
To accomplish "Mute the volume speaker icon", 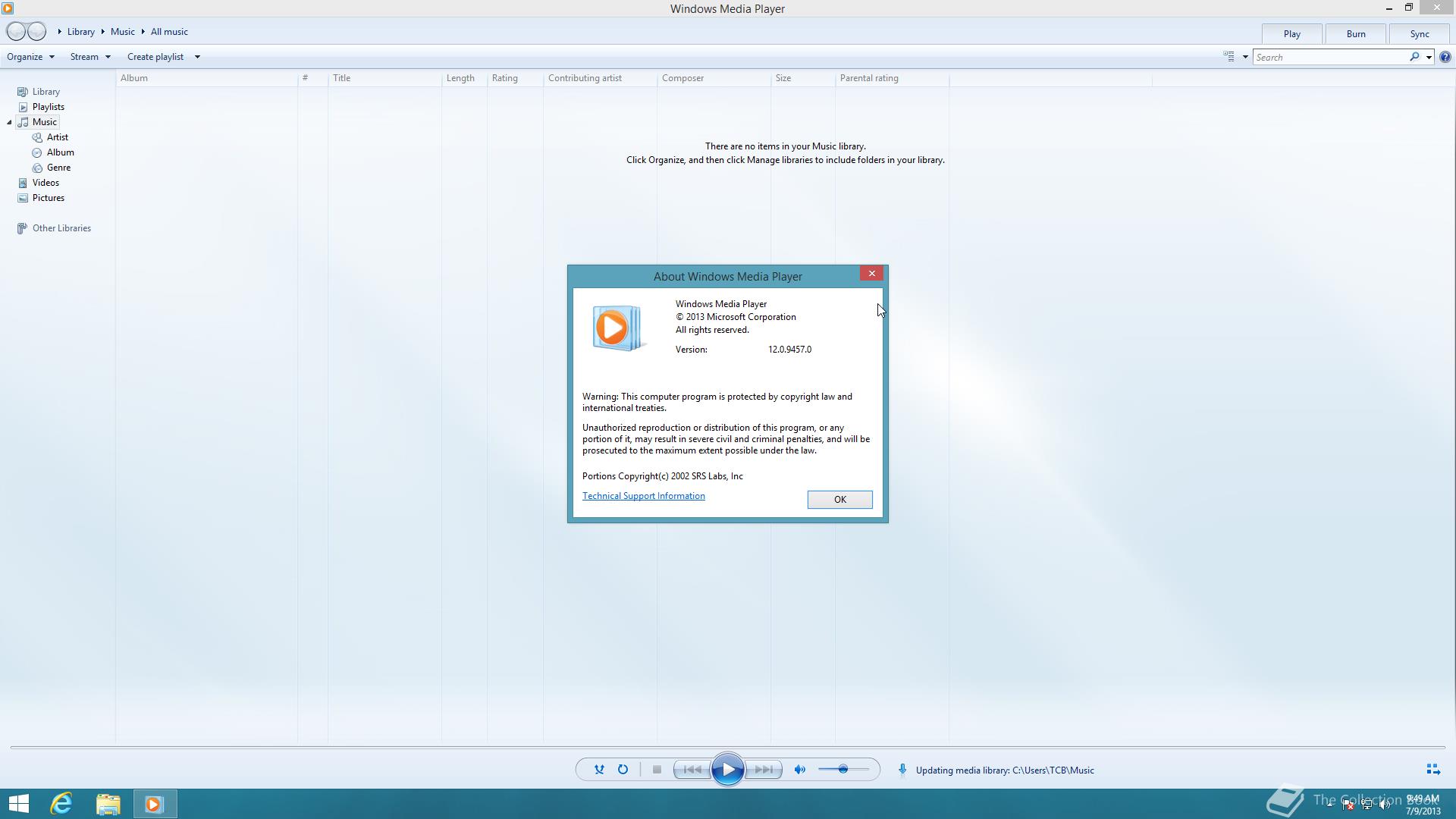I will [x=799, y=770].
